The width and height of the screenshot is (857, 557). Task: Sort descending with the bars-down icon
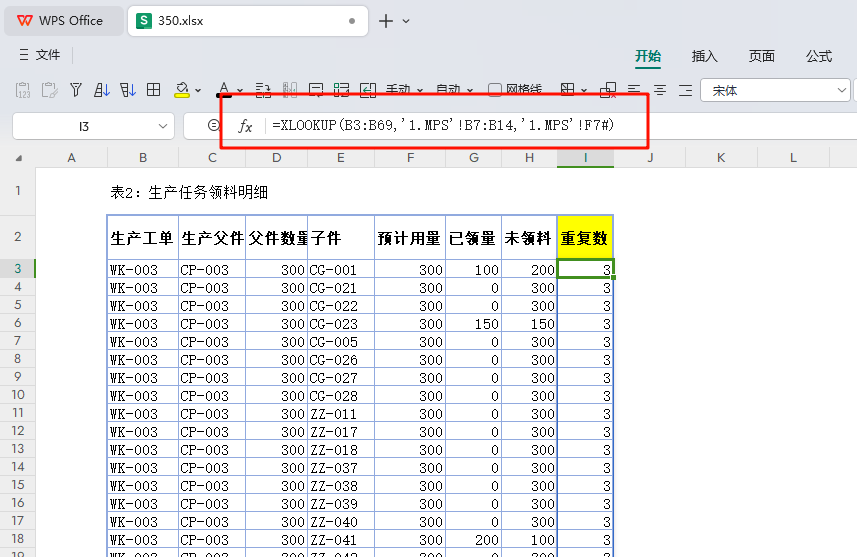[x=128, y=90]
